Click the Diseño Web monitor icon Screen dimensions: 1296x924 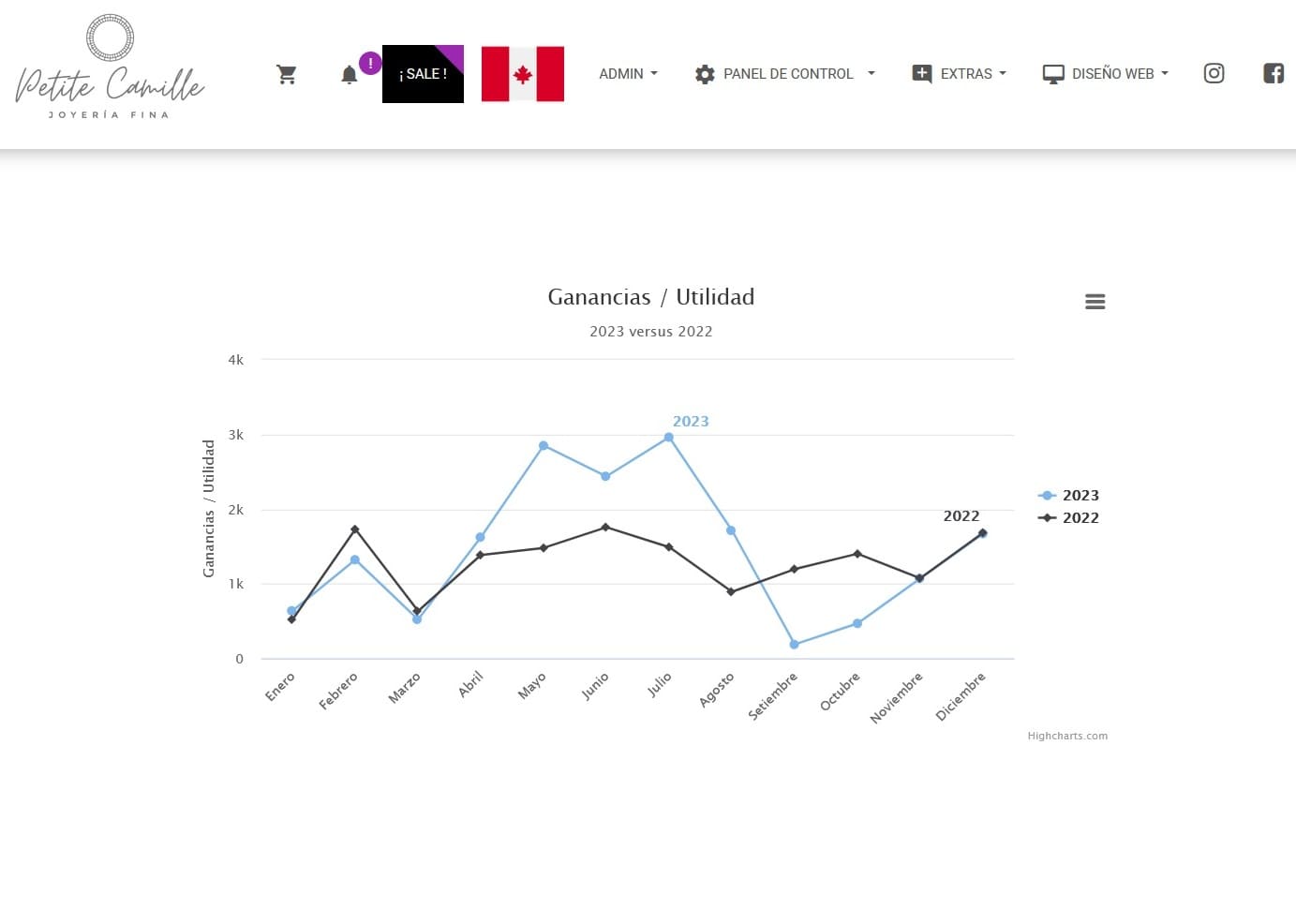tap(1053, 74)
